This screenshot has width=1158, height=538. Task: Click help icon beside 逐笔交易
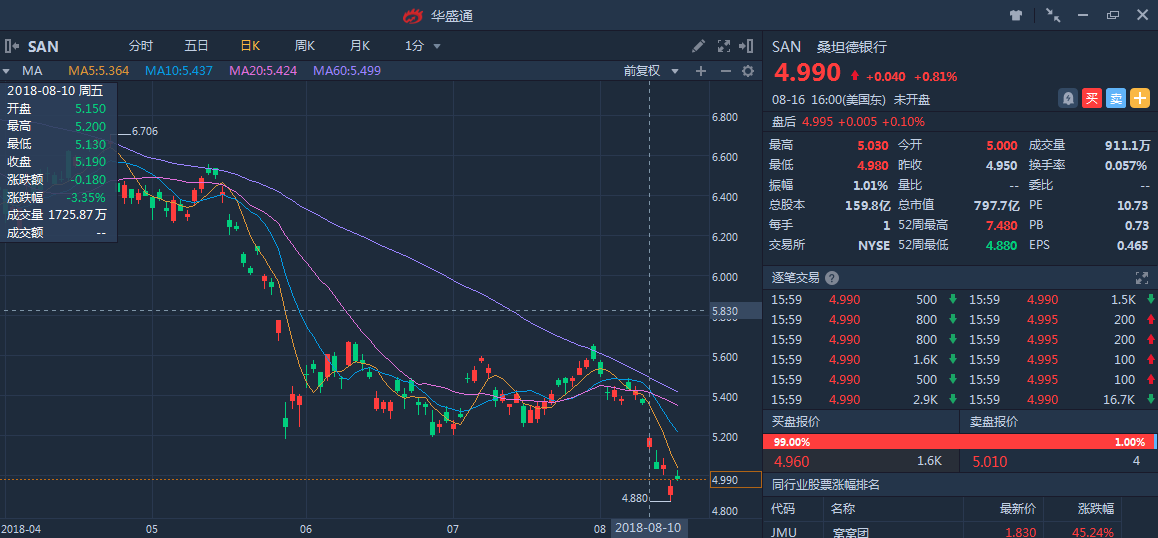coord(832,278)
